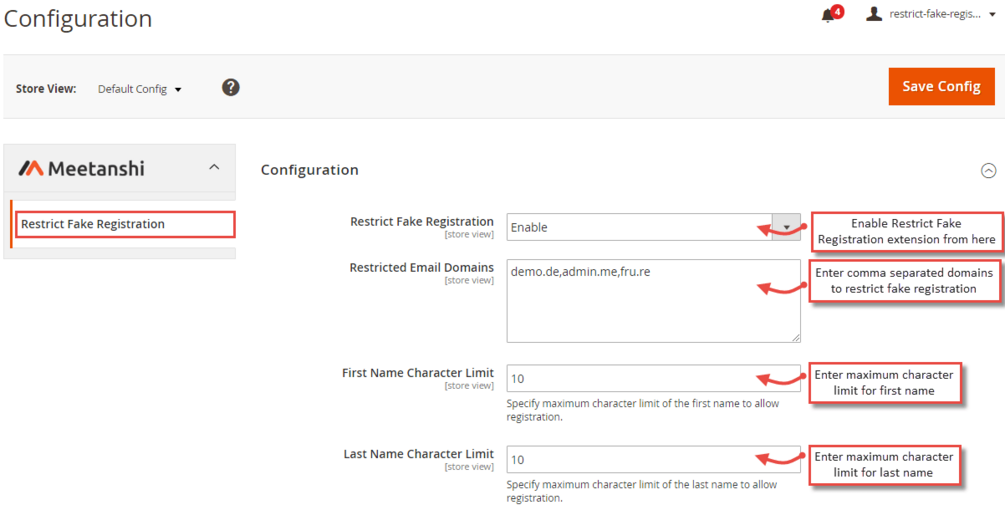Open the admin account name dropdown arrow
This screenshot has width=1005, height=510.
(x=992, y=15)
